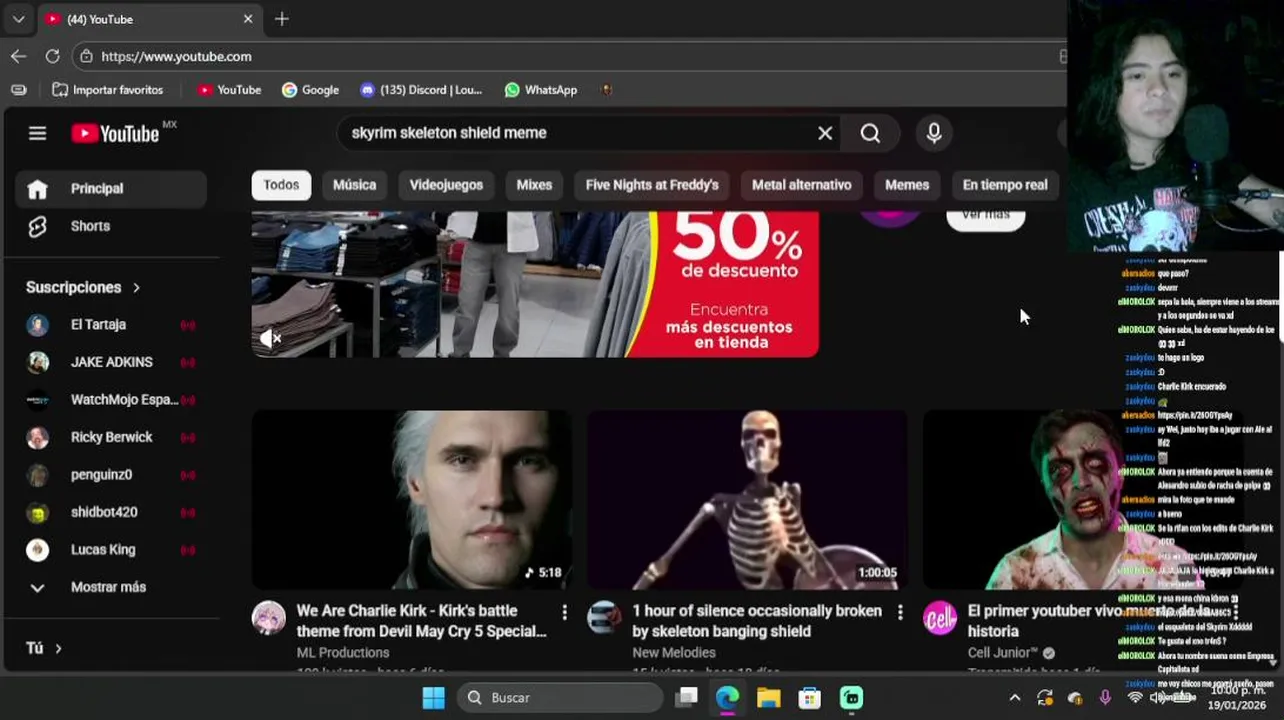This screenshot has width=1284, height=720.
Task: Reload the YouTube page
Action: click(52, 56)
